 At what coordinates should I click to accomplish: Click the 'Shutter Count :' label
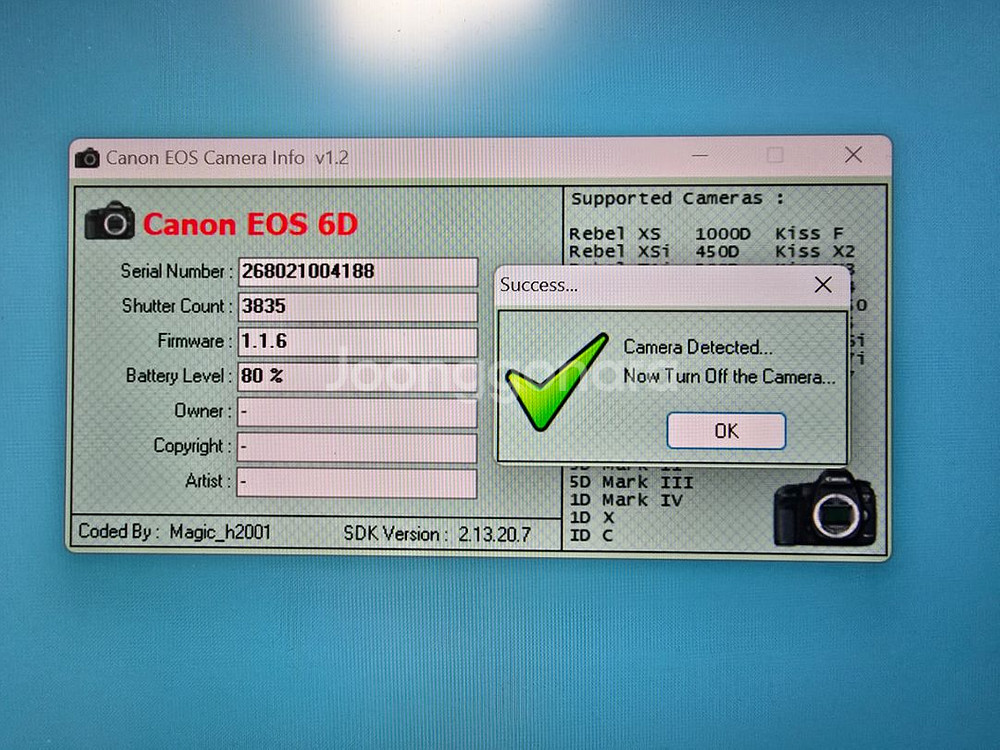pos(177,306)
